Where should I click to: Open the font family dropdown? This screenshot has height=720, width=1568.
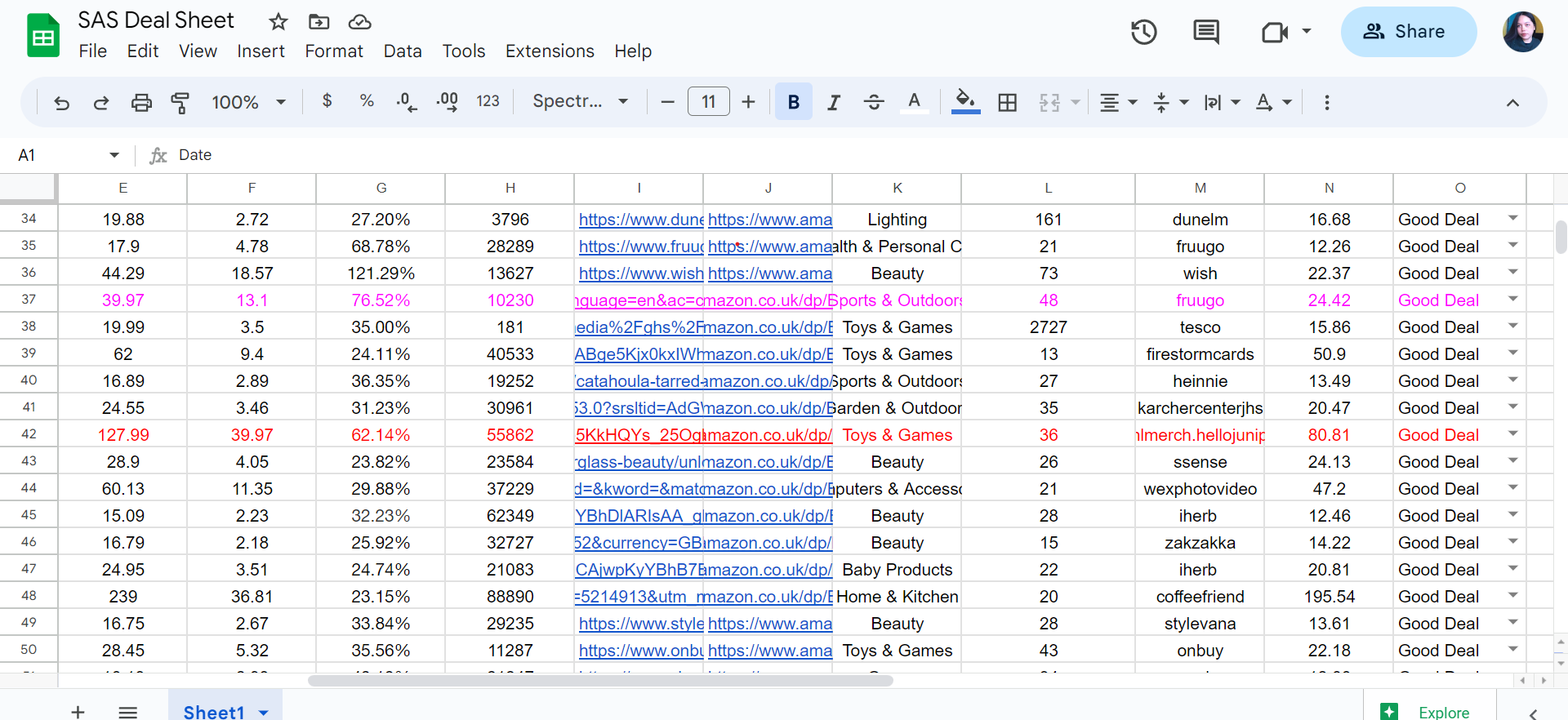pyautogui.click(x=581, y=101)
